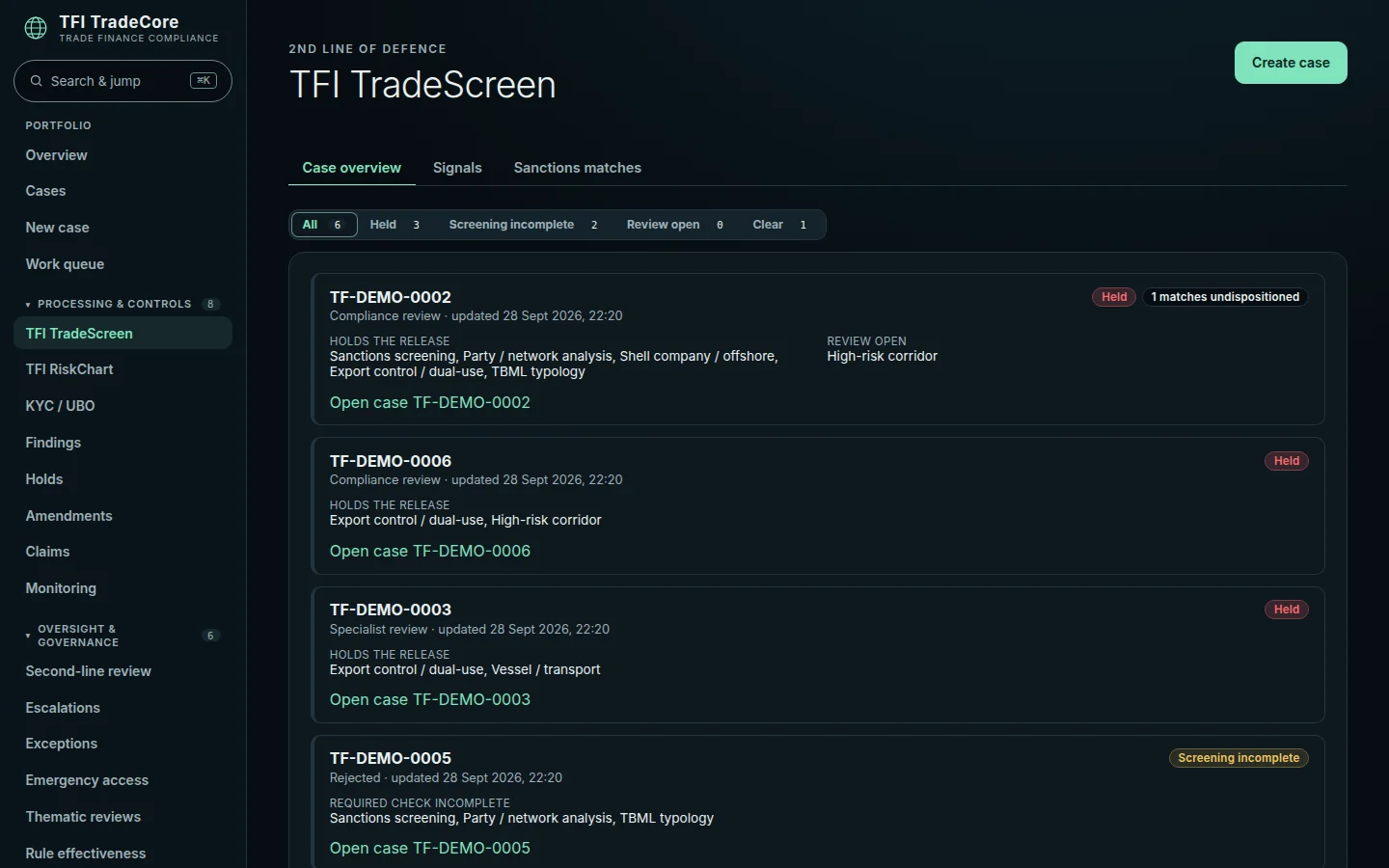Viewport: 1389px width, 868px height.
Task: Navigate to Escalations
Action: pos(123,708)
